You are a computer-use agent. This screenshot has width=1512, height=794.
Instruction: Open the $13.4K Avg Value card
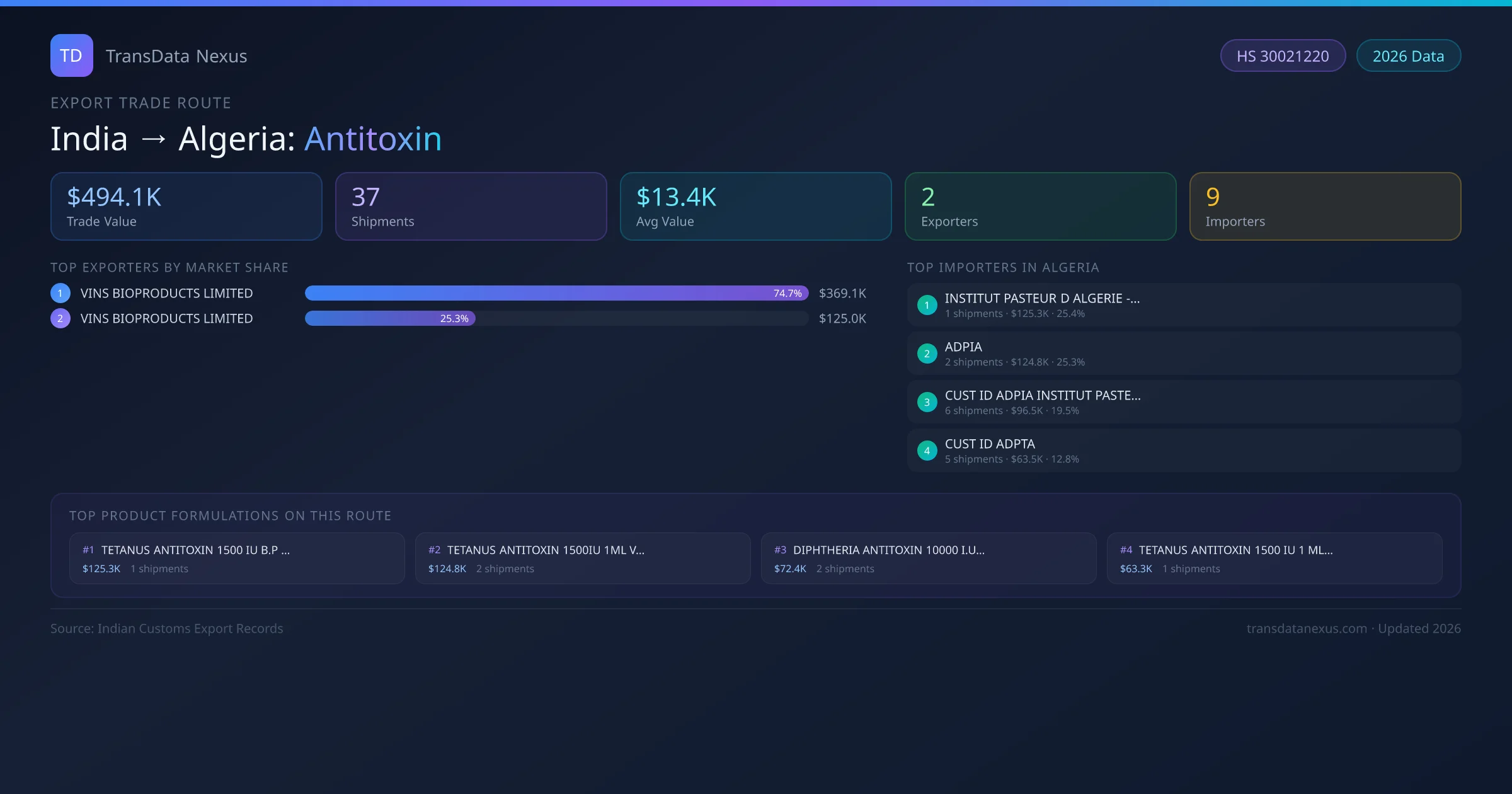pyautogui.click(x=755, y=207)
